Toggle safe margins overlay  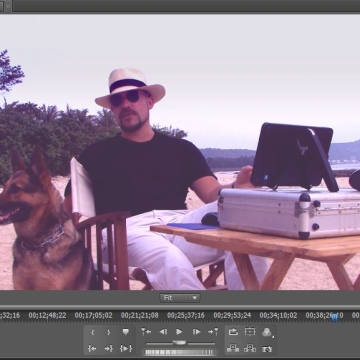tap(250, 332)
